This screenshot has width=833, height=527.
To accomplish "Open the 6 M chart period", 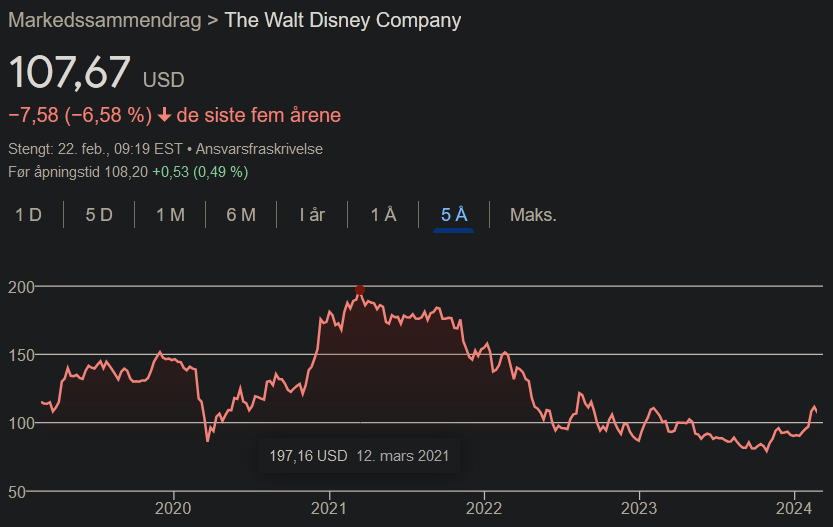I will coord(241,215).
